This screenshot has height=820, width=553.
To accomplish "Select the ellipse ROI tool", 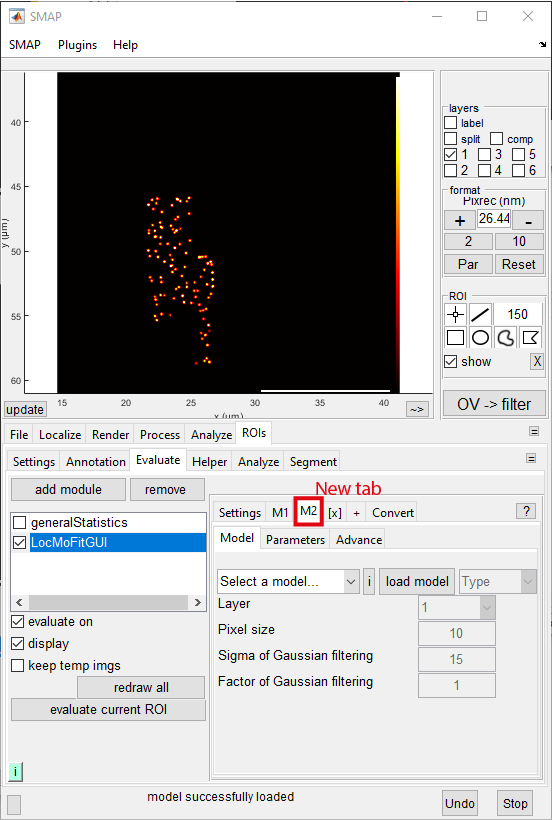I will [x=480, y=338].
